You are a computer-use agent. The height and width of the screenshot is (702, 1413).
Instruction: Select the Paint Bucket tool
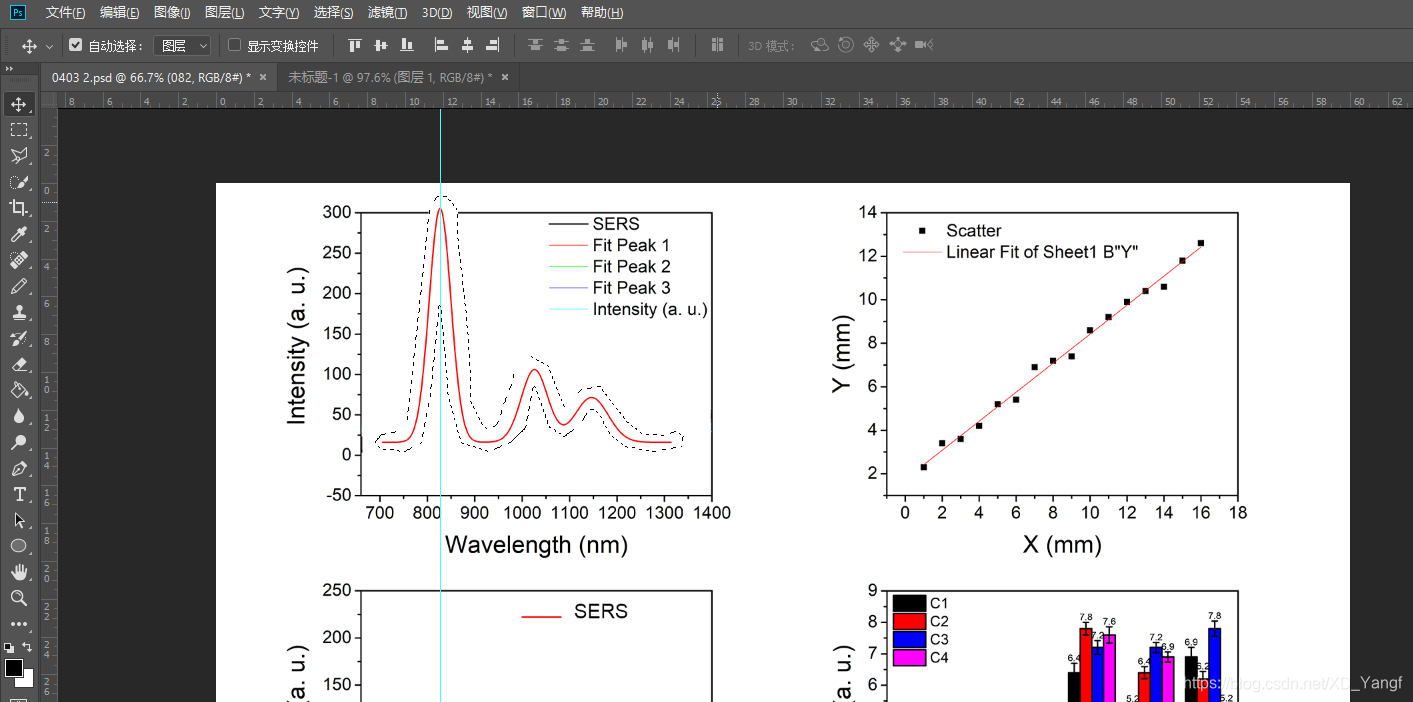tap(18, 390)
